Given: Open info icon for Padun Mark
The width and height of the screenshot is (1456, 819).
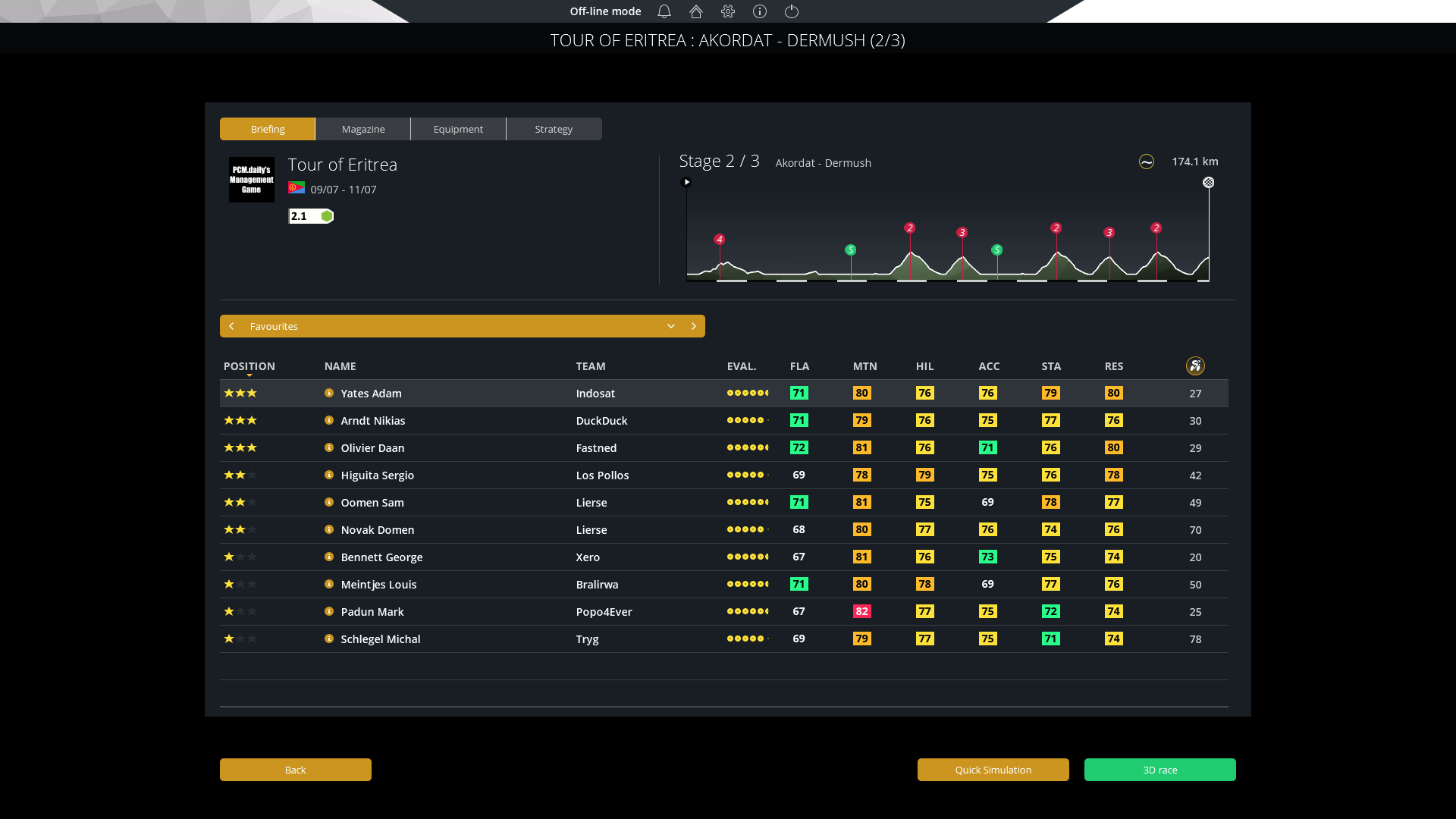Looking at the screenshot, I should [329, 611].
